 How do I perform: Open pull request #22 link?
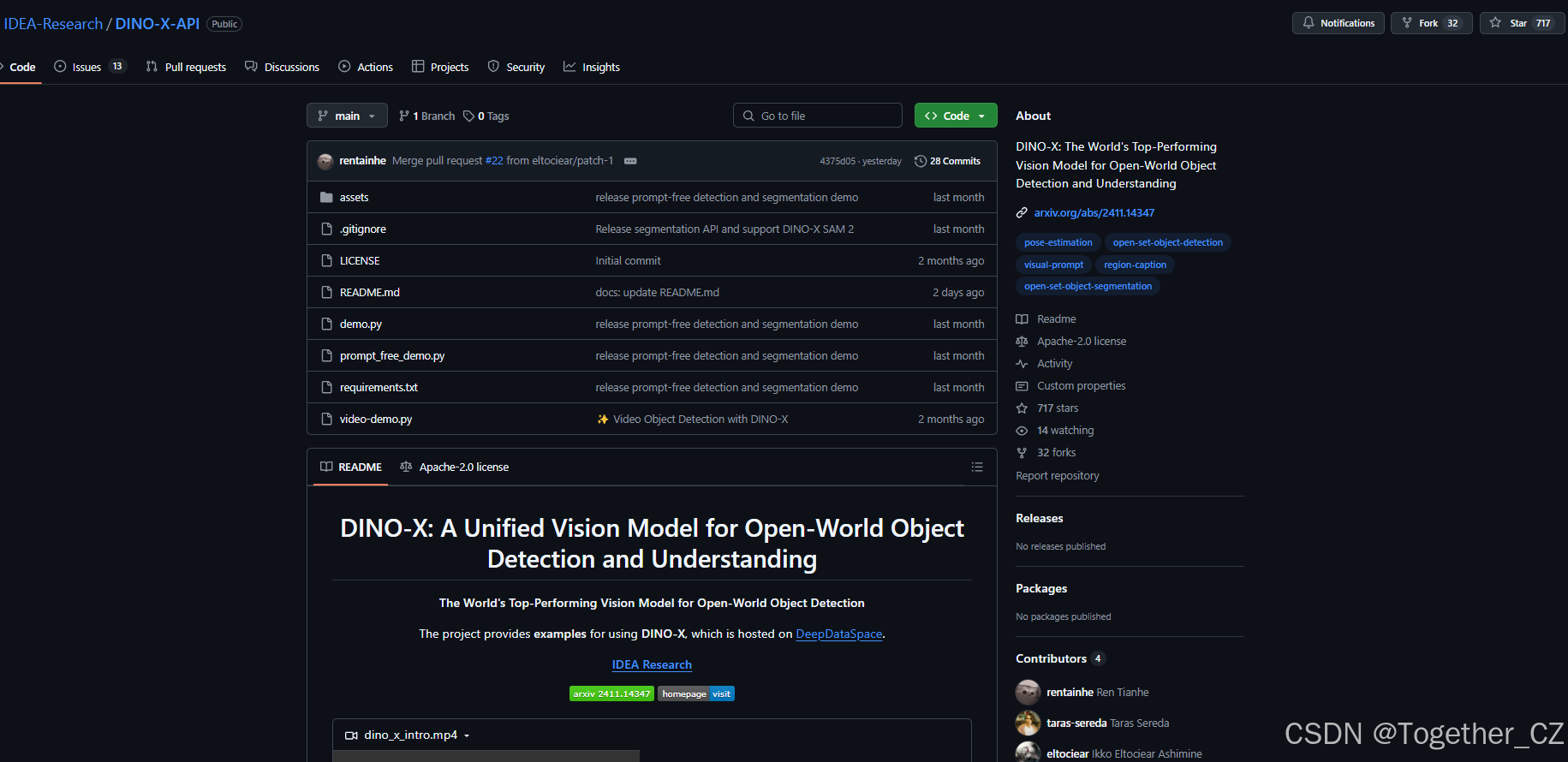494,161
